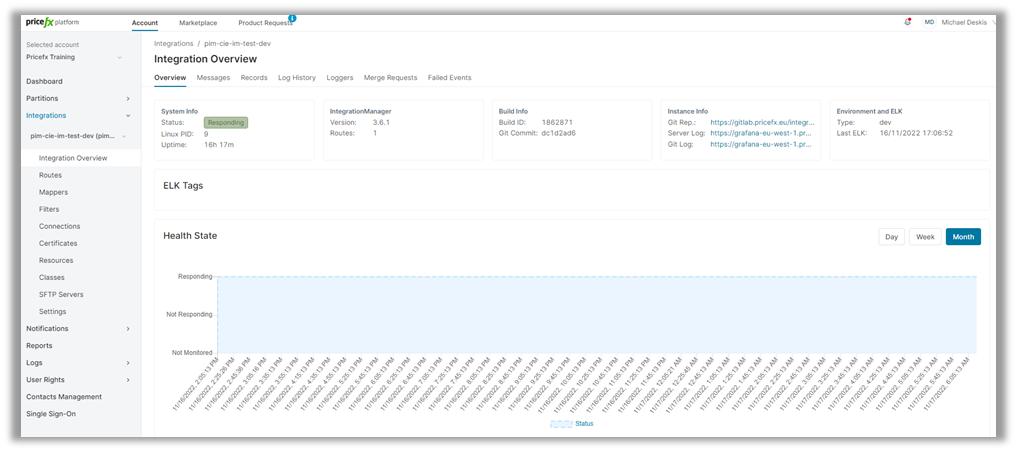Switch health chart to Week view
Screen dimensions: 1017x452
click(x=925, y=237)
